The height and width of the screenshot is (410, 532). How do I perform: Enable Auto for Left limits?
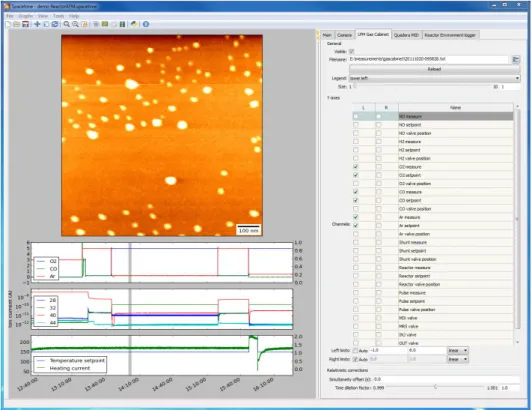[x=355, y=350]
